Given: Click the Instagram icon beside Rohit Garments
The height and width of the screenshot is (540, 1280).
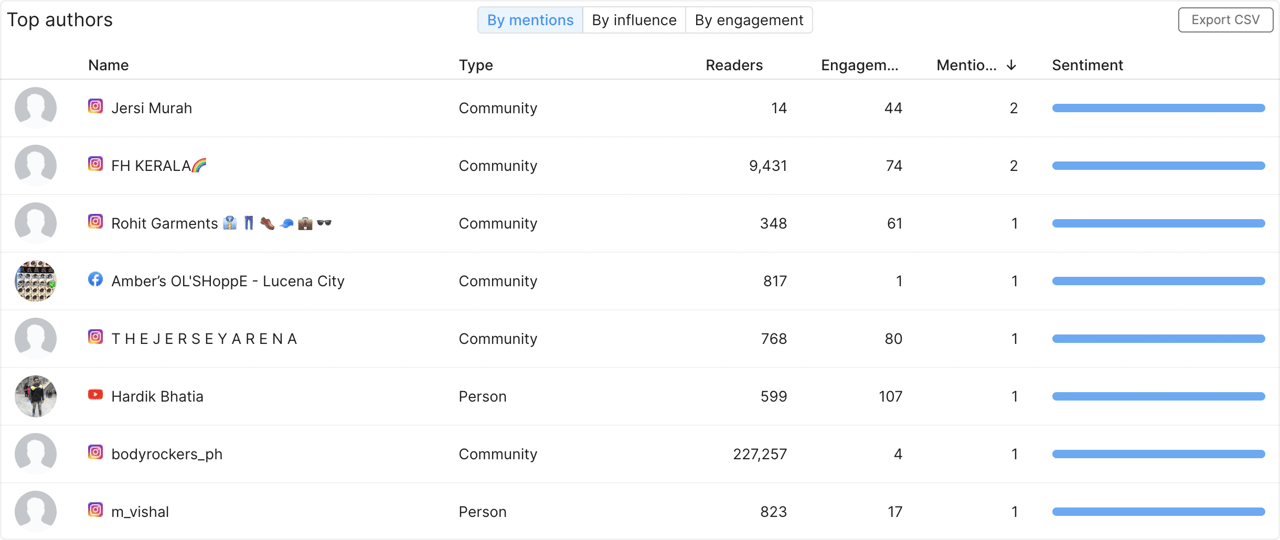Looking at the screenshot, I should coord(95,222).
